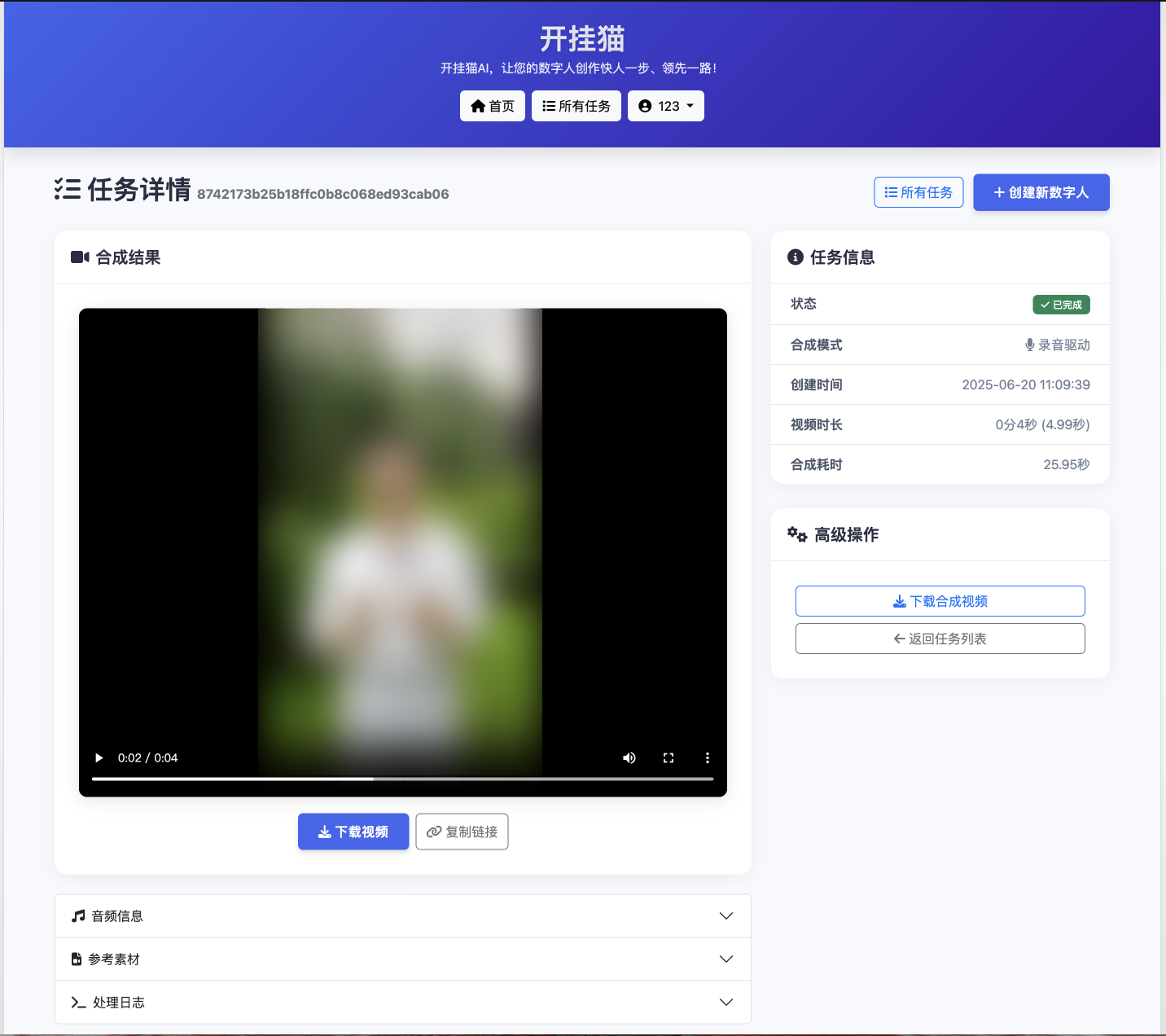Click 下载合成视频 in advanced operations

(x=940, y=601)
